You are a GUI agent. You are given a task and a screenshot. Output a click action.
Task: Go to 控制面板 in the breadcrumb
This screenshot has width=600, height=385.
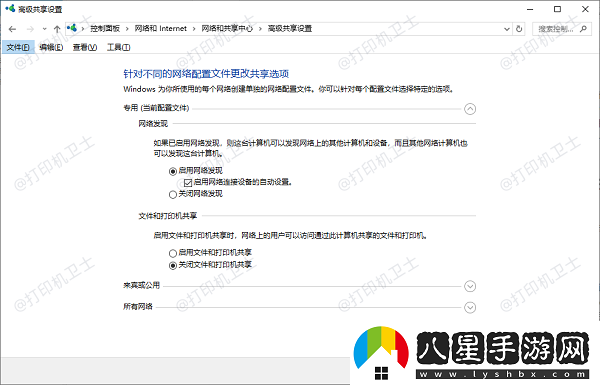(x=105, y=29)
